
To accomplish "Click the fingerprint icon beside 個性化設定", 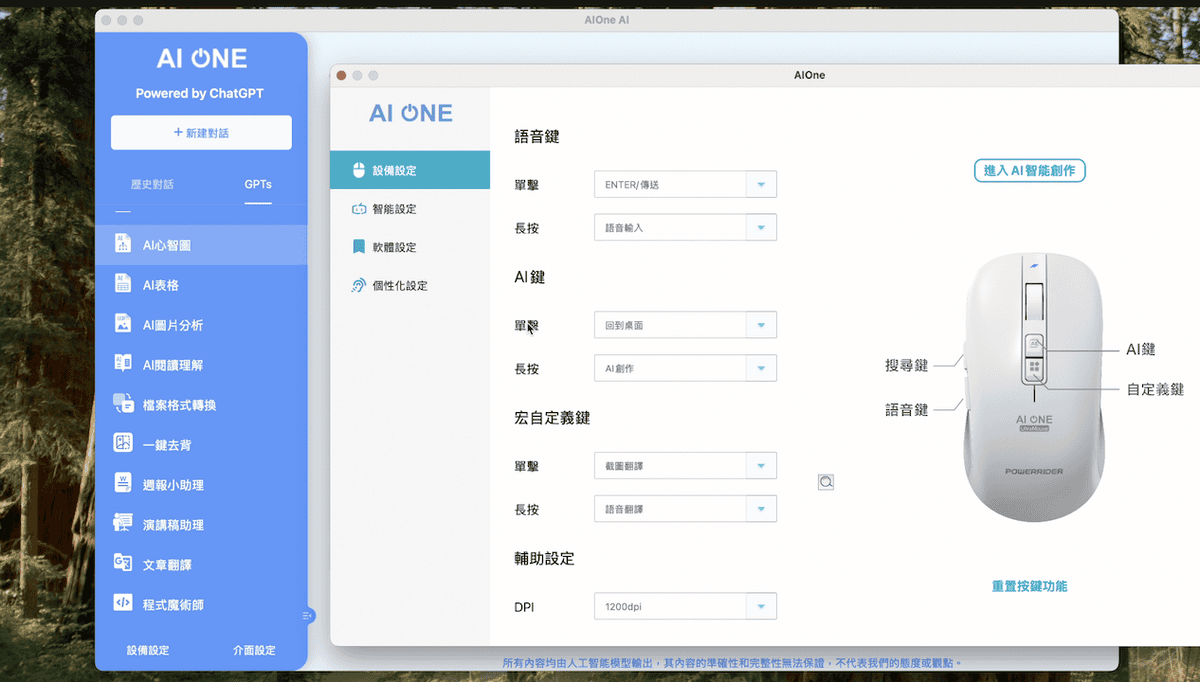I will click(x=359, y=285).
